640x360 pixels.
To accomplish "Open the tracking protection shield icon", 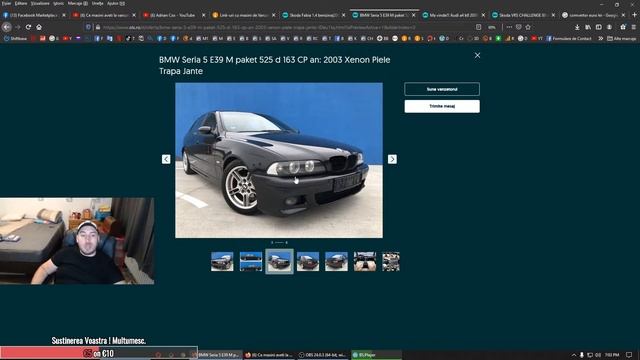I will [x=88, y=27].
